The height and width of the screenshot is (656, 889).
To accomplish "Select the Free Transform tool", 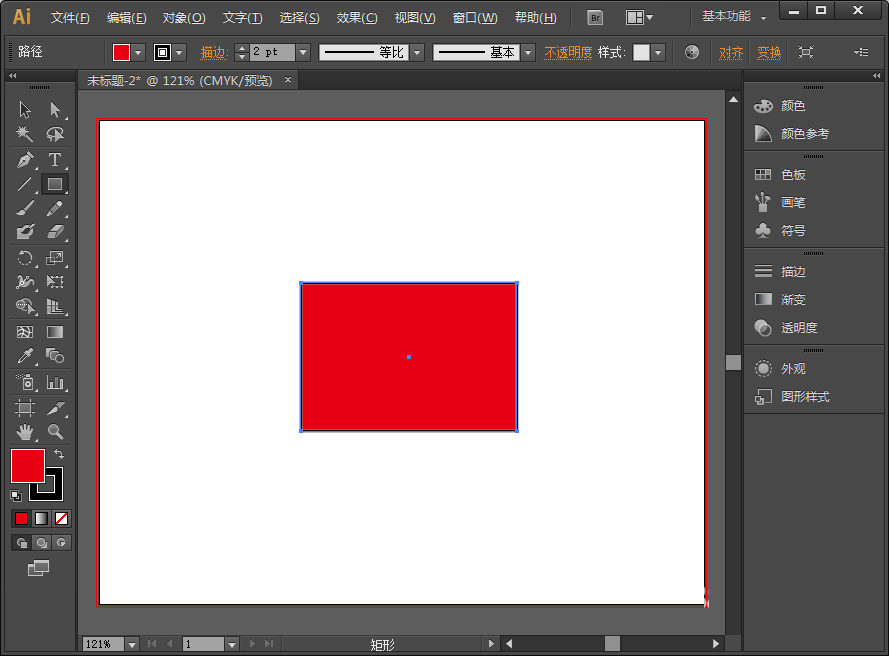I will click(x=55, y=282).
